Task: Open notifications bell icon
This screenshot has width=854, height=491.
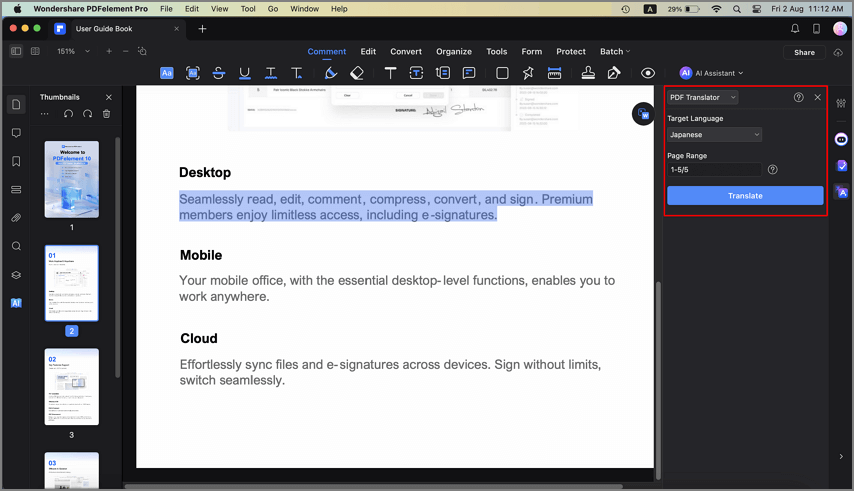Action: pyautogui.click(x=795, y=29)
